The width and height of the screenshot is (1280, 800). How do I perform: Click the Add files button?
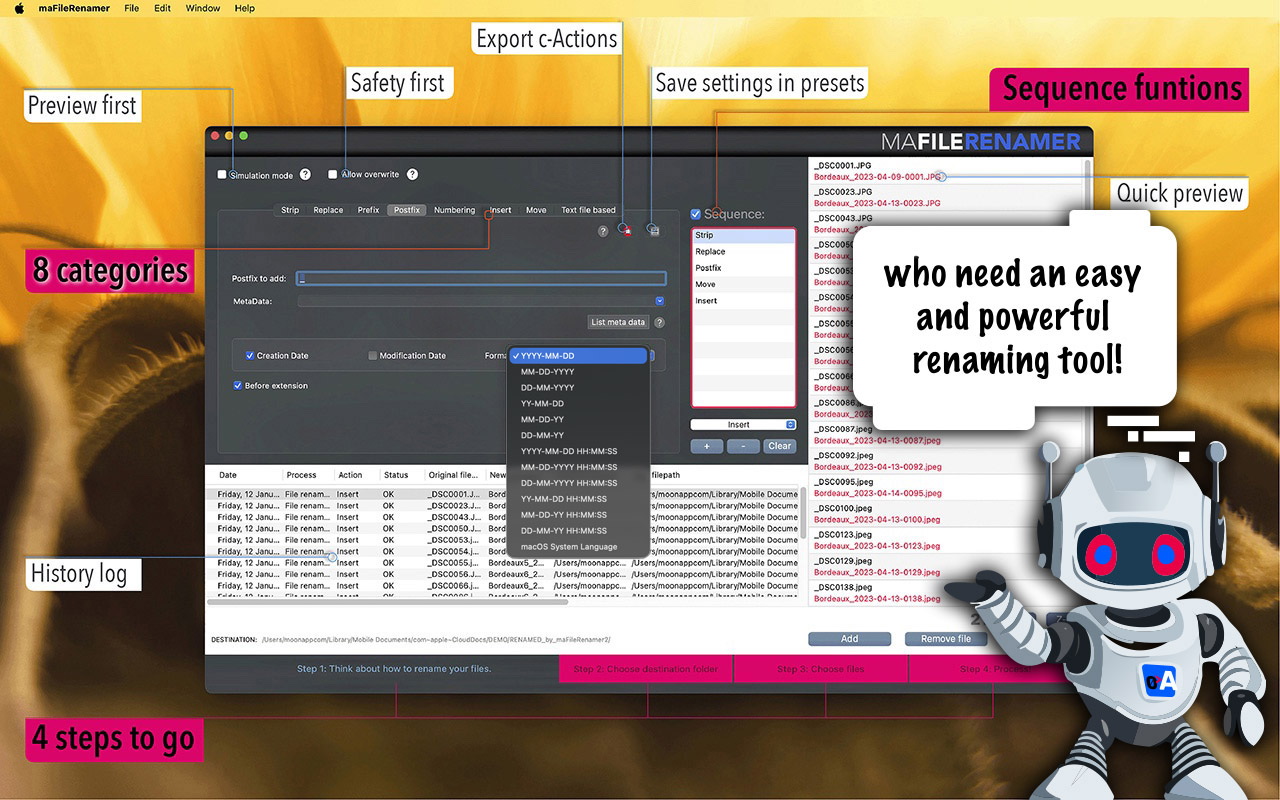[850, 639]
